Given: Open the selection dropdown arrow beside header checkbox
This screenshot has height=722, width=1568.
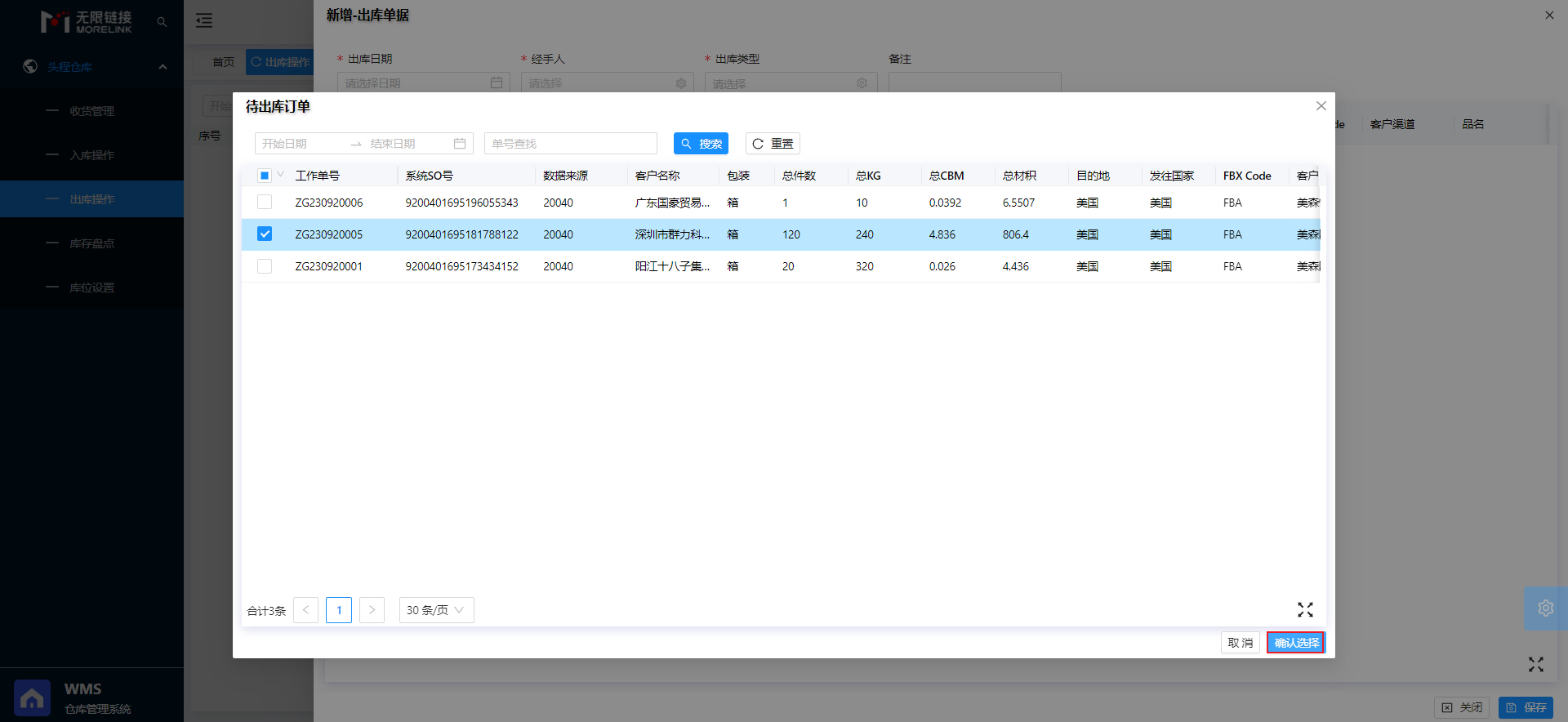Looking at the screenshot, I should [281, 174].
